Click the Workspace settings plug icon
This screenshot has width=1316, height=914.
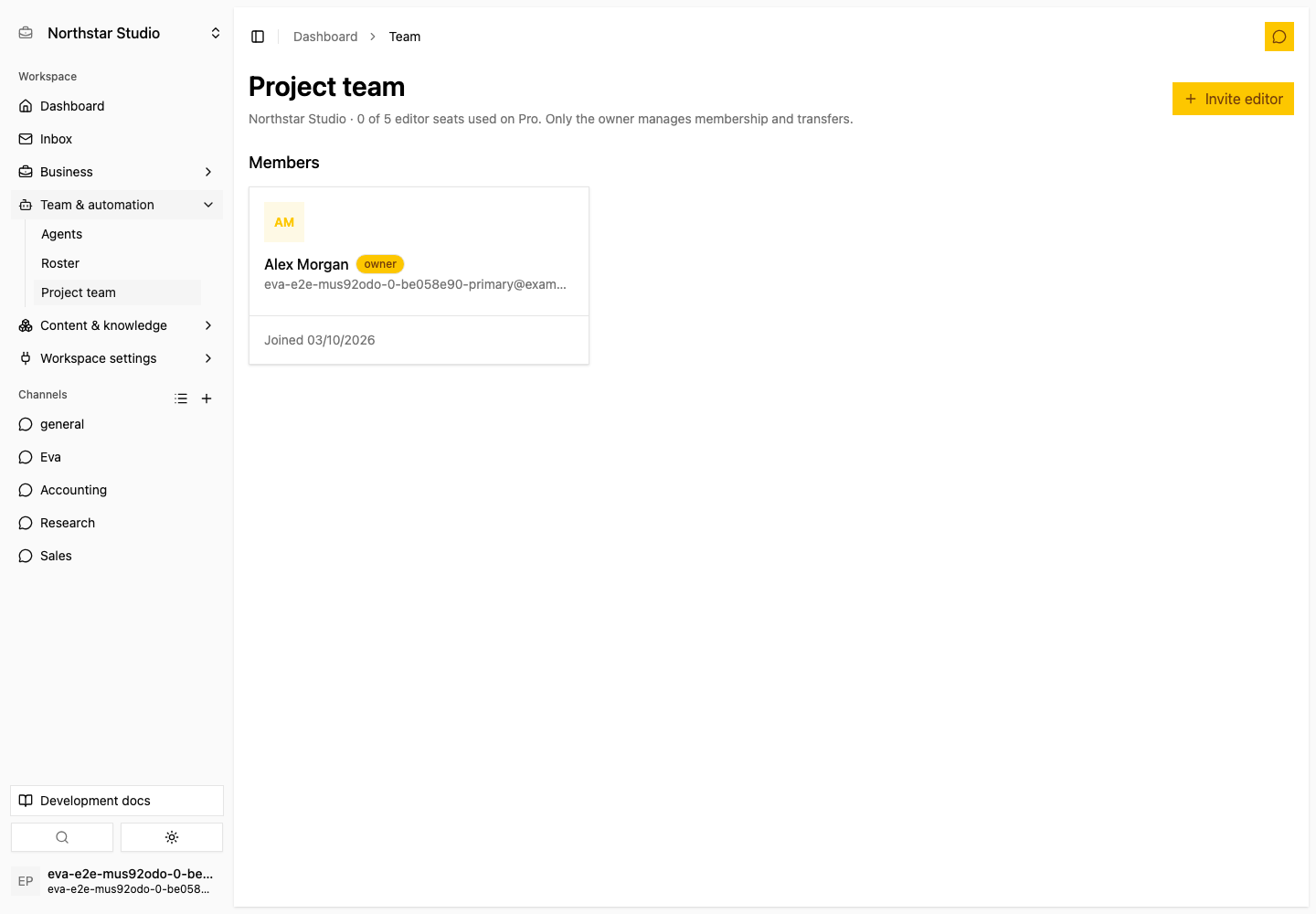(x=26, y=358)
